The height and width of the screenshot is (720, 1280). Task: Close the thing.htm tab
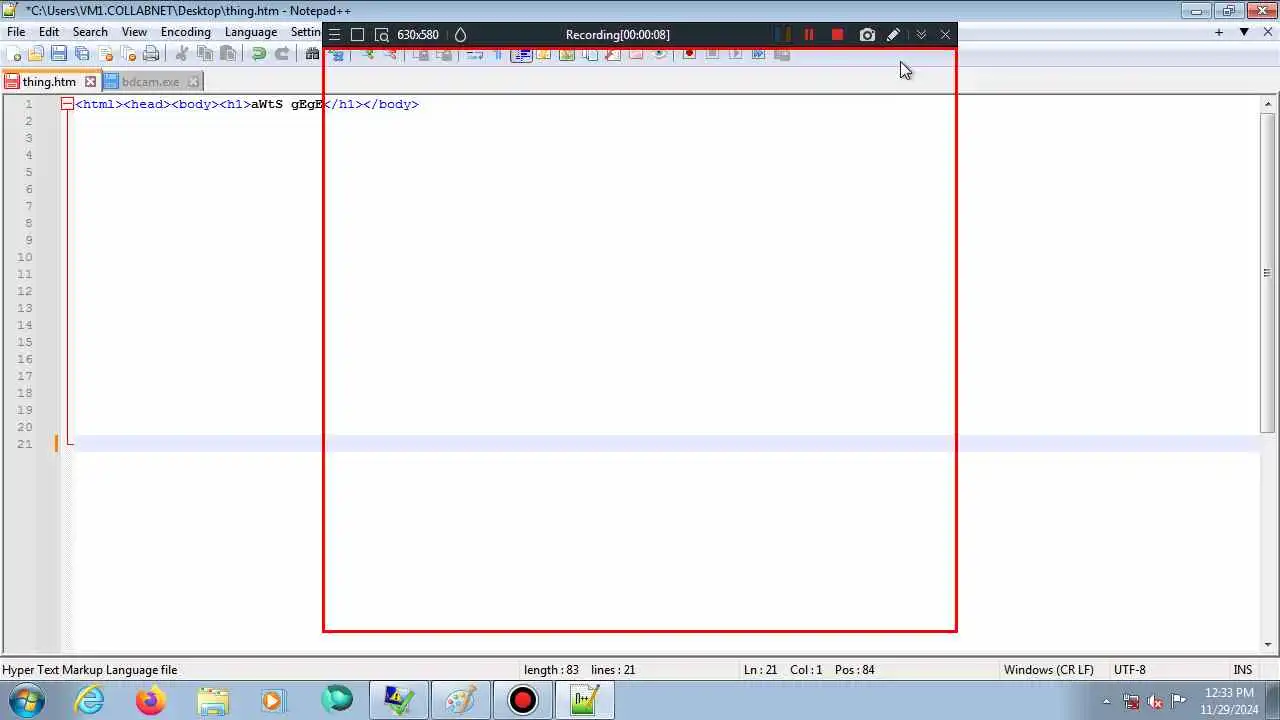pos(90,82)
